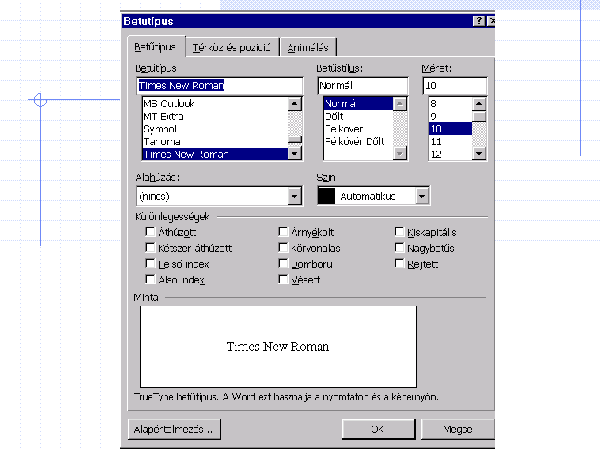The height and width of the screenshot is (450, 600).
Task: Tick the Felső index superscript checkbox
Action: 150,264
